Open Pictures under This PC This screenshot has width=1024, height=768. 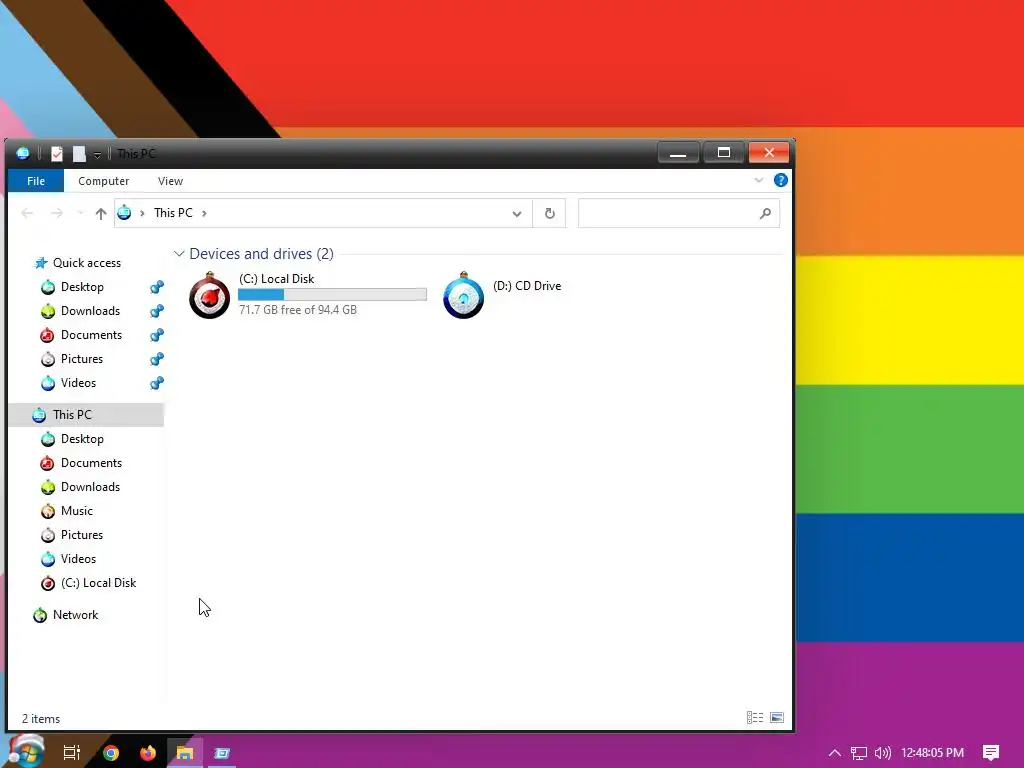(x=82, y=535)
